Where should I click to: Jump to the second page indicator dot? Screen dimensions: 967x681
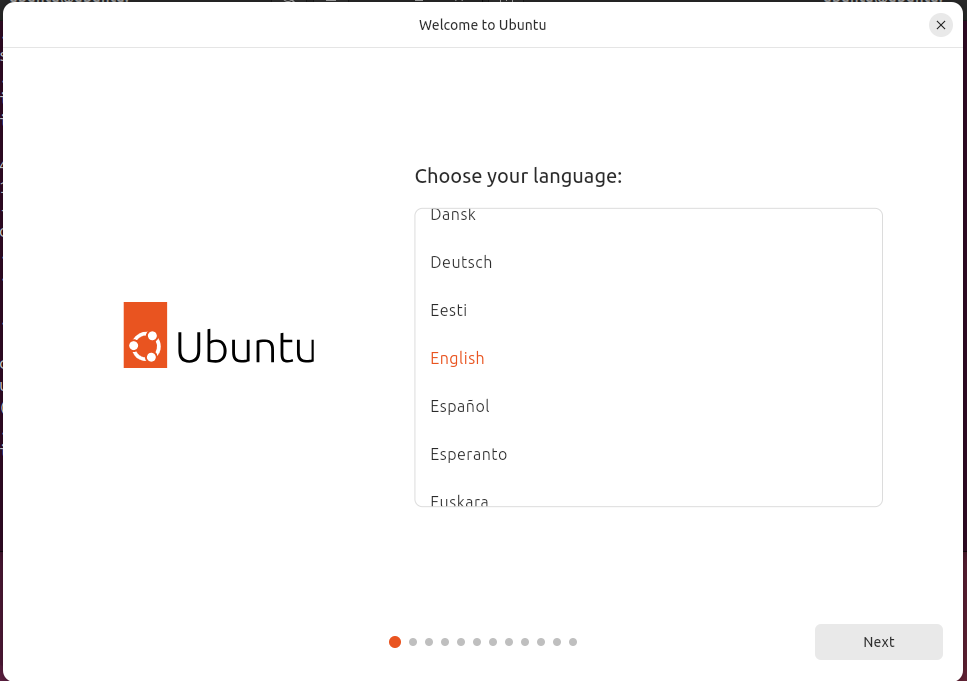pyautogui.click(x=413, y=642)
